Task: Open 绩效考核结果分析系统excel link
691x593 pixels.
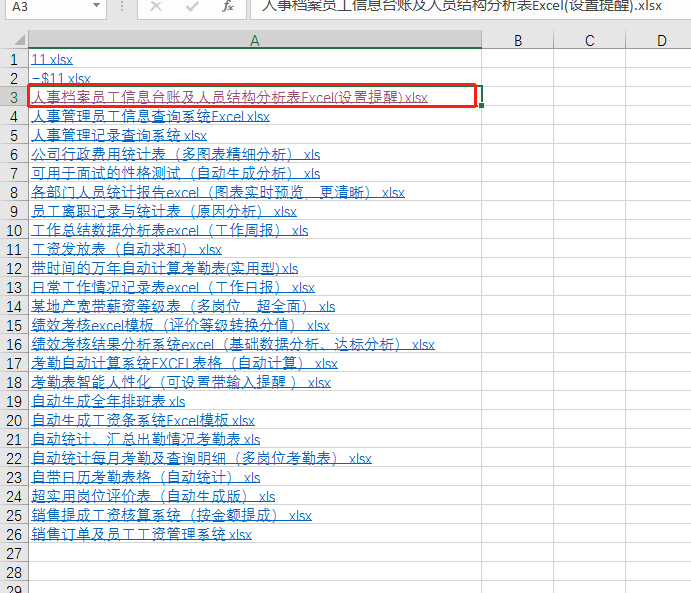Action: [233, 344]
